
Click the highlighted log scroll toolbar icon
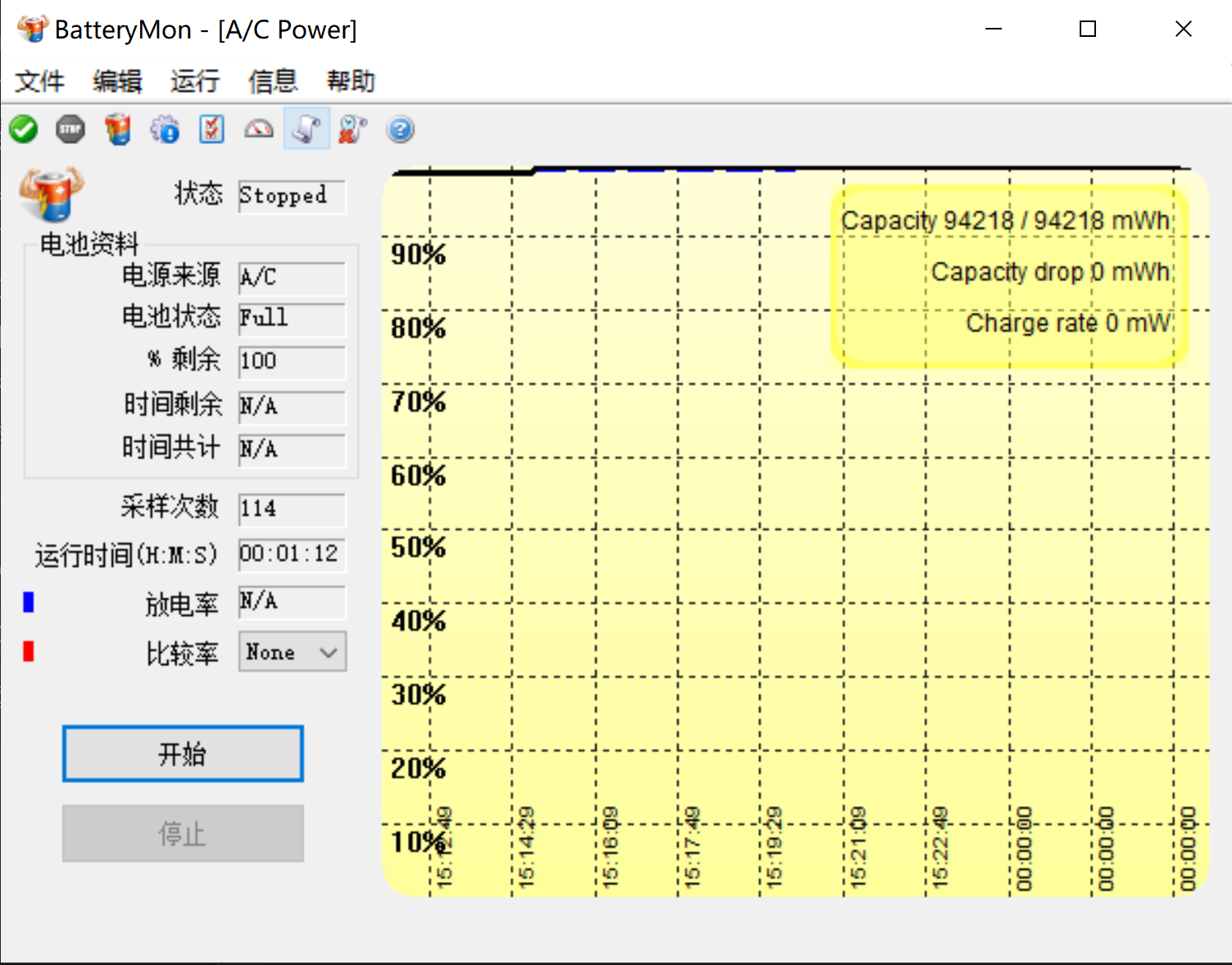[307, 129]
